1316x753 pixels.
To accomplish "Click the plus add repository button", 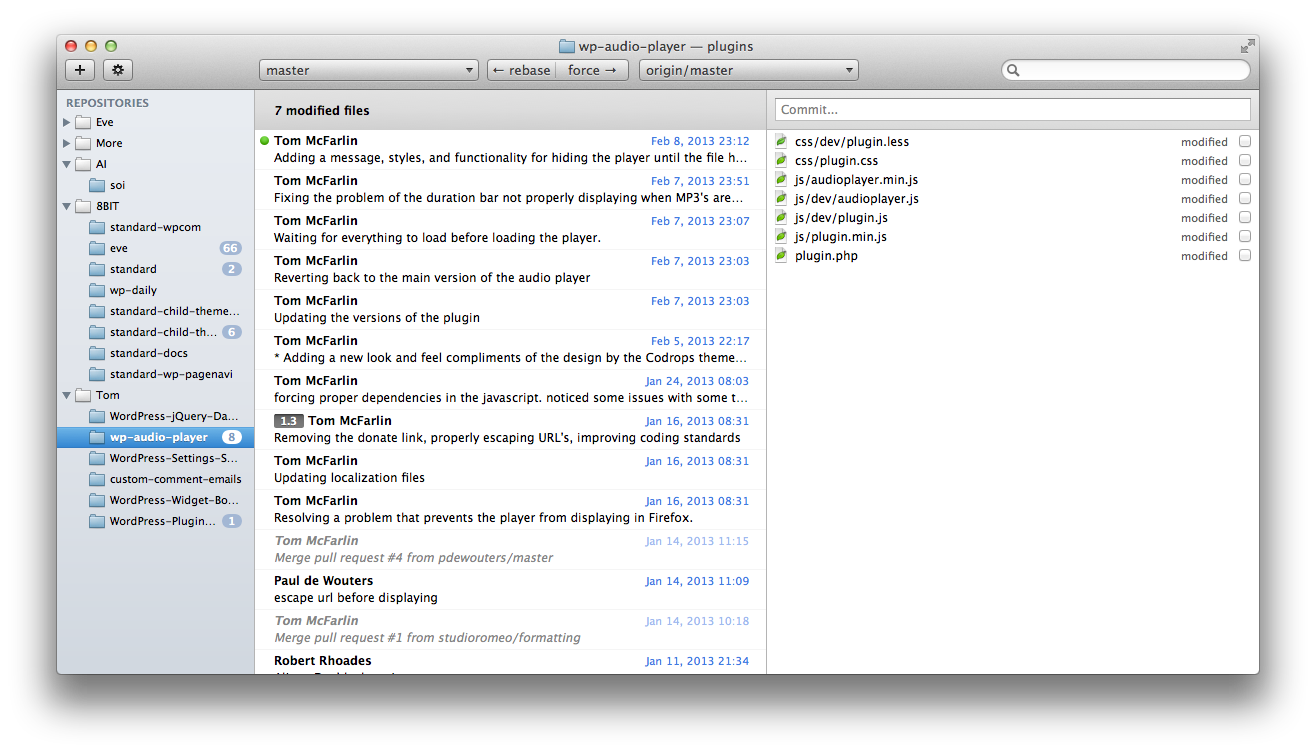I will click(80, 70).
